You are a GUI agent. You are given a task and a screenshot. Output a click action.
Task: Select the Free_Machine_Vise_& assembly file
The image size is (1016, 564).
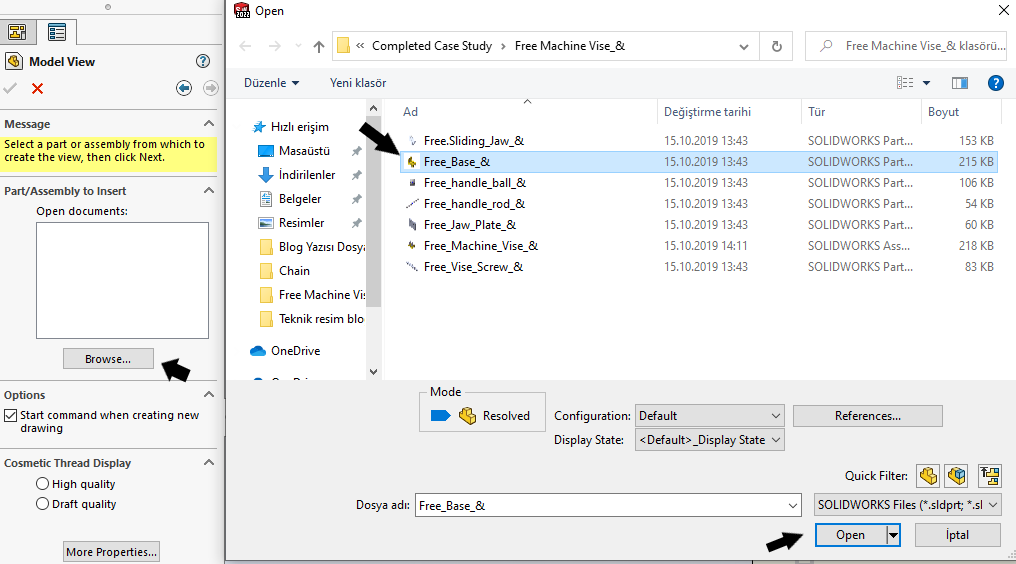(480, 246)
